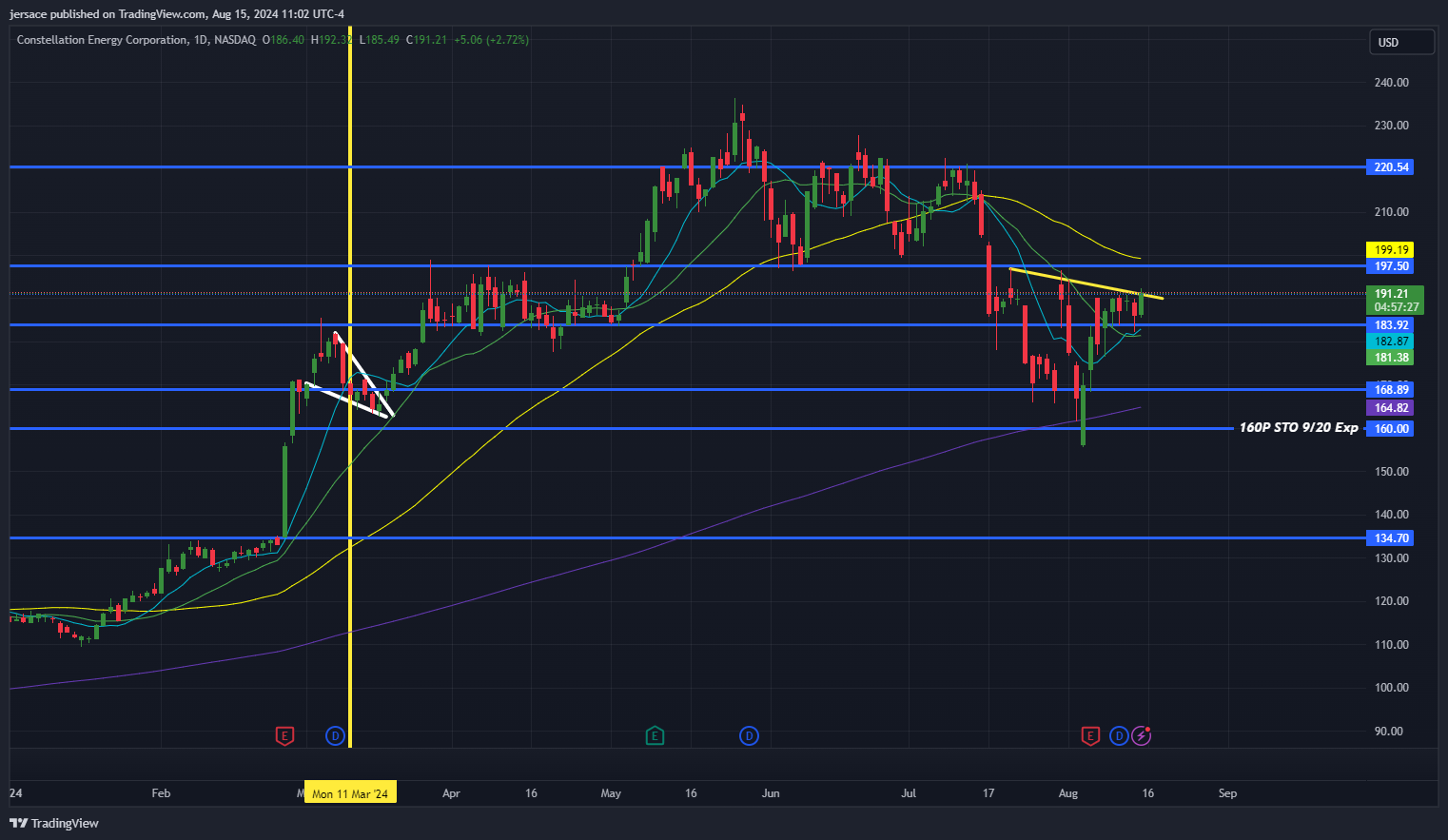Click the 04:57:27 bar countdown
The width and height of the screenshot is (1448, 840).
(1396, 307)
